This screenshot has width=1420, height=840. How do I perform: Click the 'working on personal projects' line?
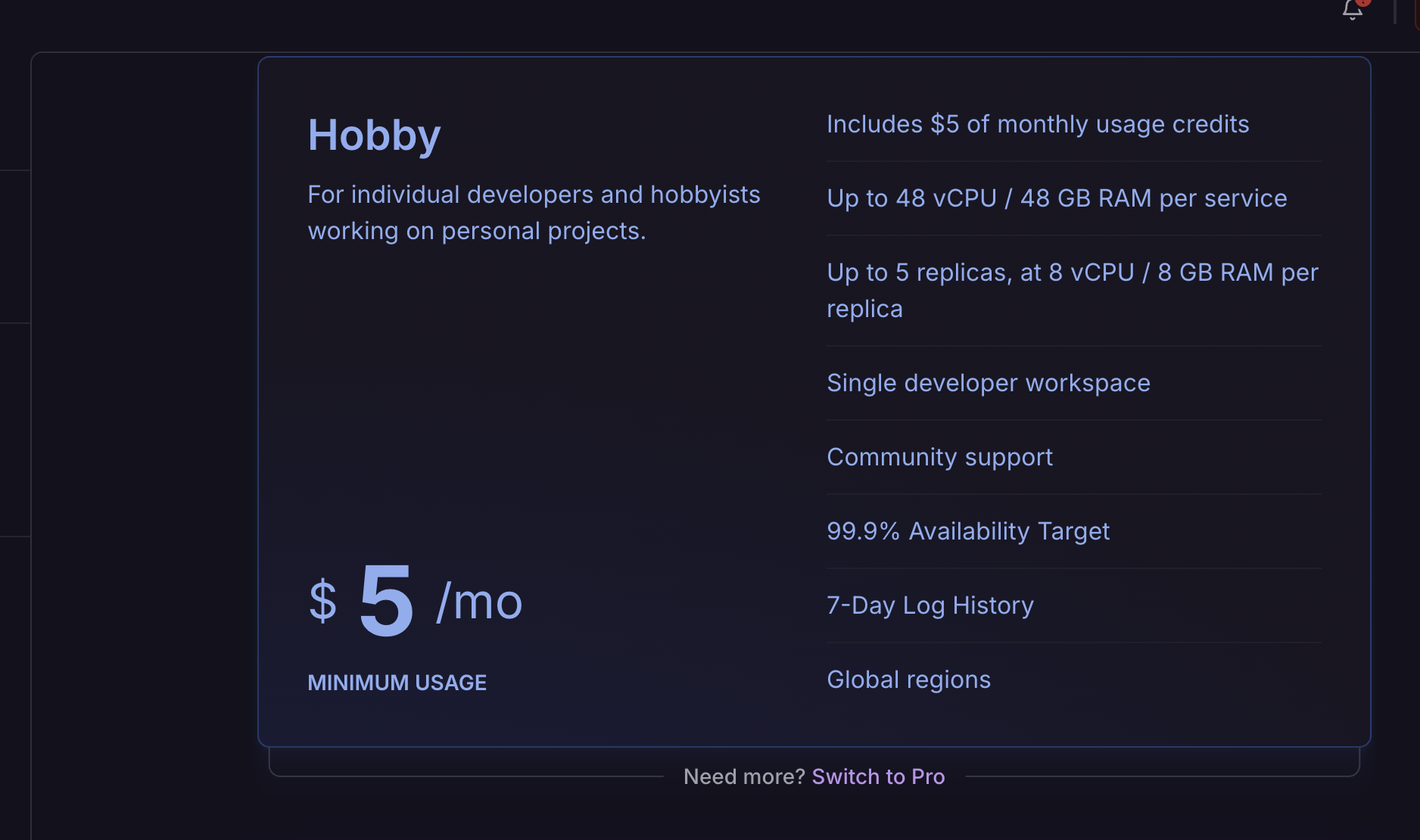477,231
